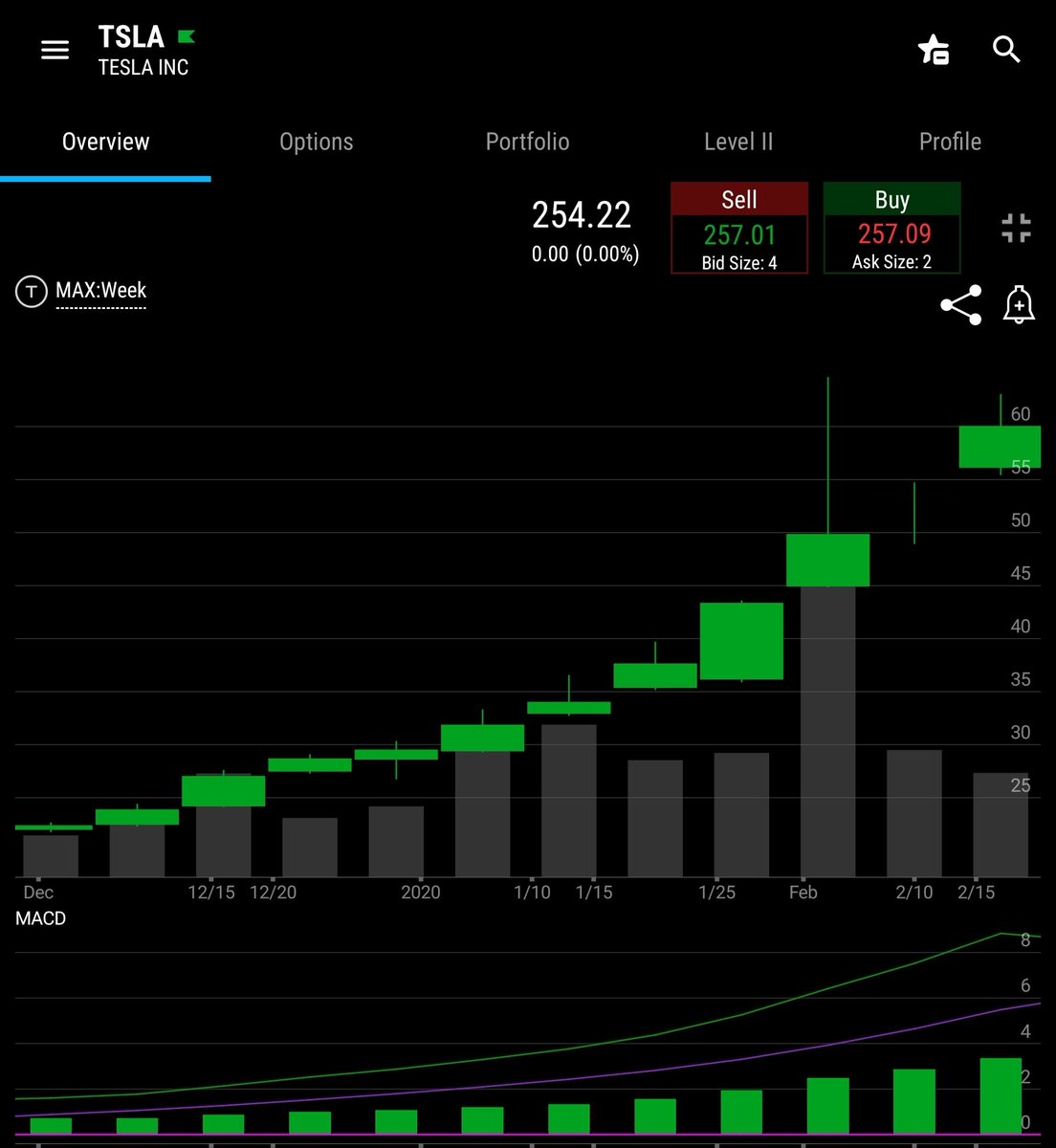Open the hamburger navigation menu
The image size is (1056, 1148).
coord(55,50)
